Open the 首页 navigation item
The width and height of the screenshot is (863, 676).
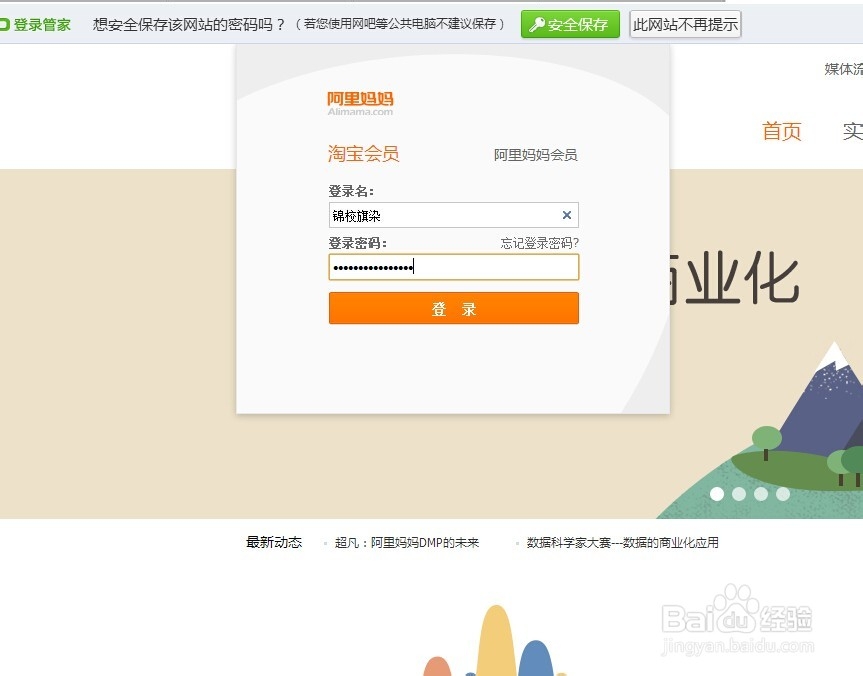[782, 131]
